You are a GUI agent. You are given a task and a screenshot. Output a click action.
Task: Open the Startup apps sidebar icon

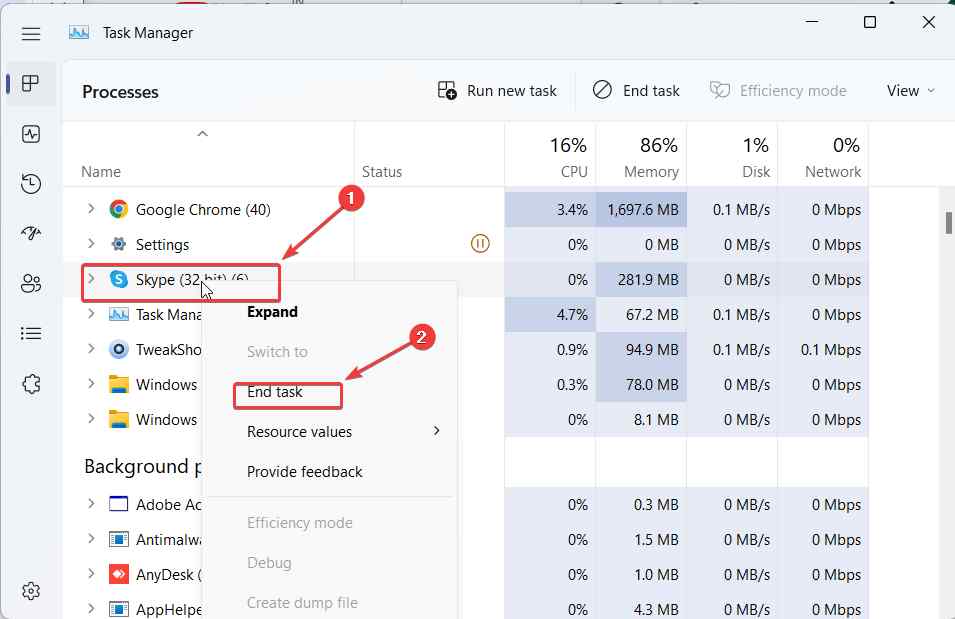[30, 233]
